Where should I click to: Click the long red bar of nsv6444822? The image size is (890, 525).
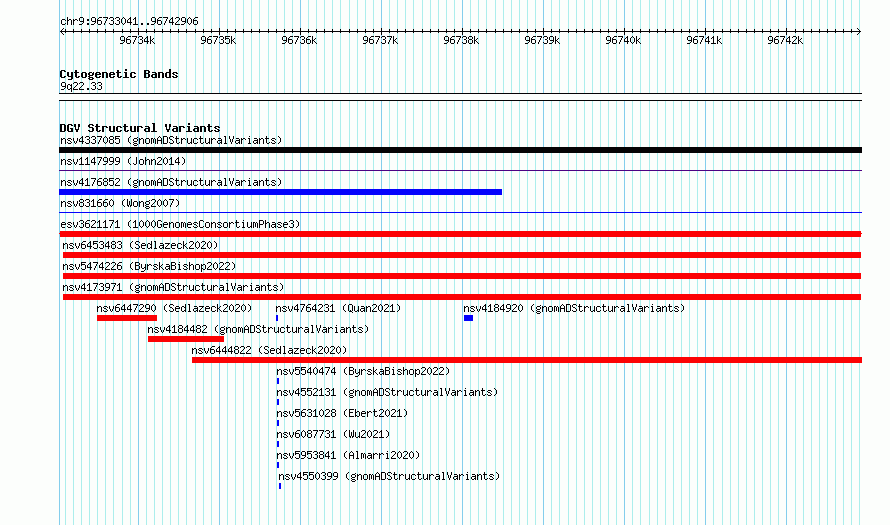click(527, 360)
